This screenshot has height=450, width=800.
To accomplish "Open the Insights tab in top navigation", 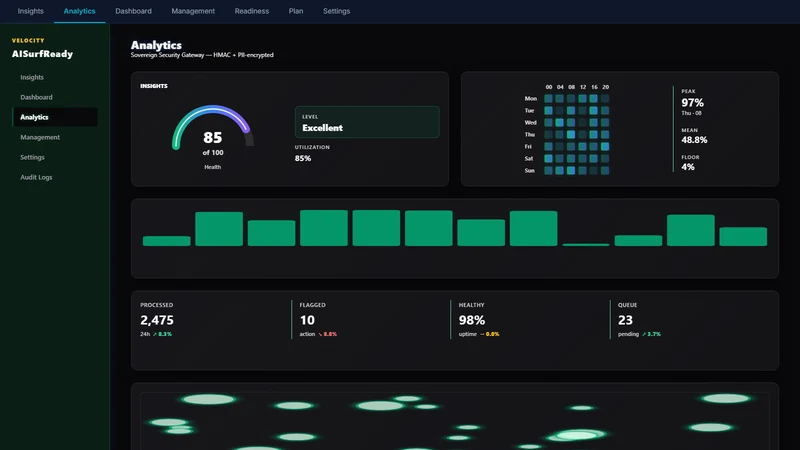I will pyautogui.click(x=31, y=11).
